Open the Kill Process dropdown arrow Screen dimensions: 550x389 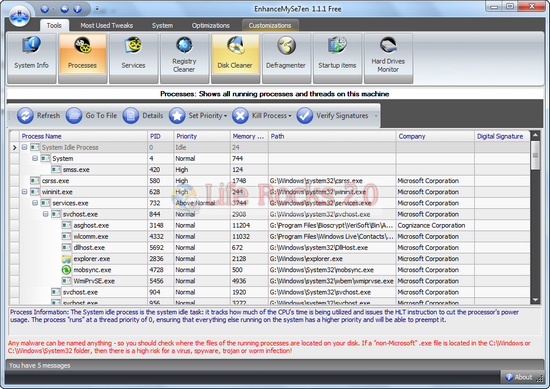point(290,116)
